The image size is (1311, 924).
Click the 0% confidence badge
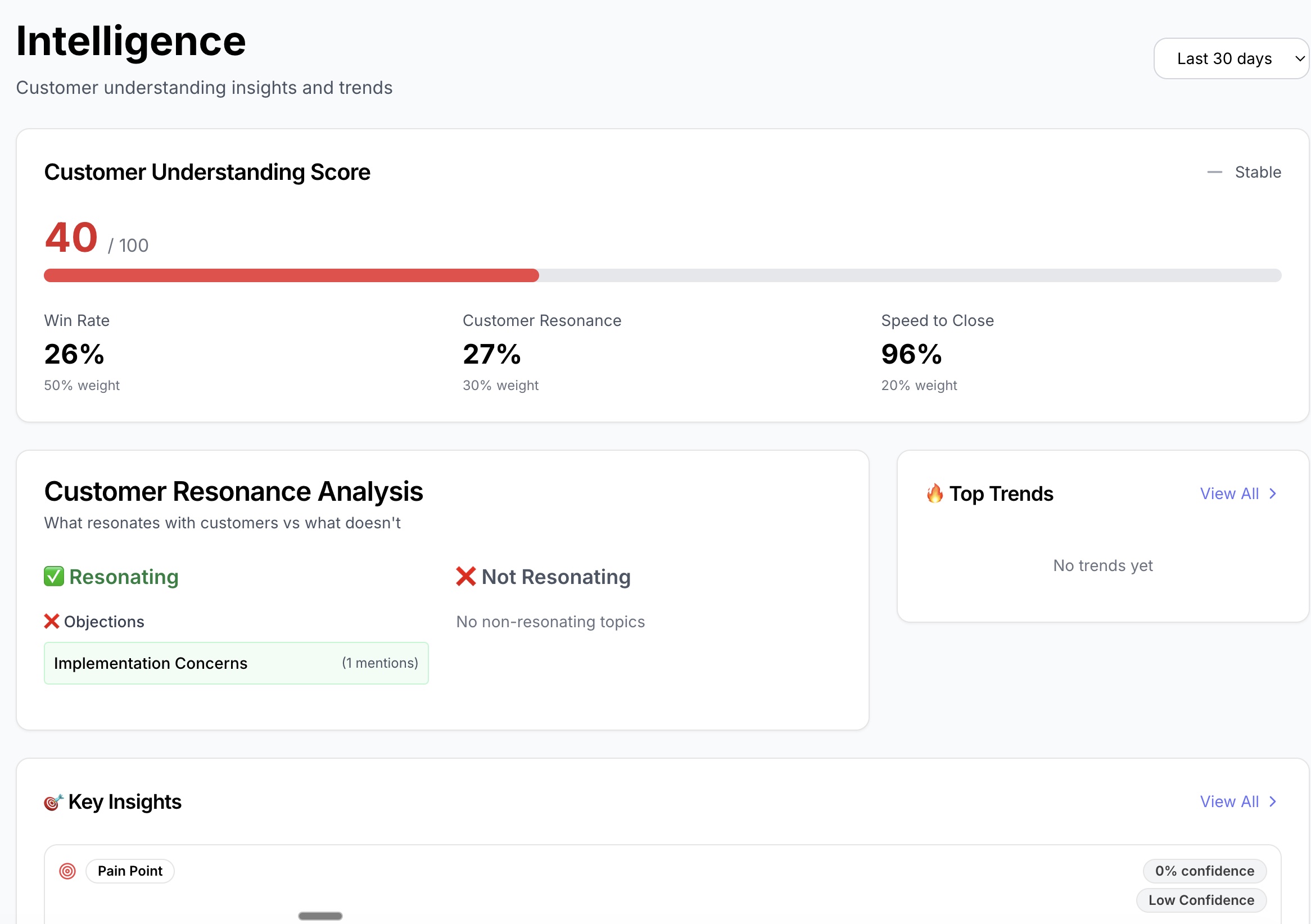pos(1204,872)
